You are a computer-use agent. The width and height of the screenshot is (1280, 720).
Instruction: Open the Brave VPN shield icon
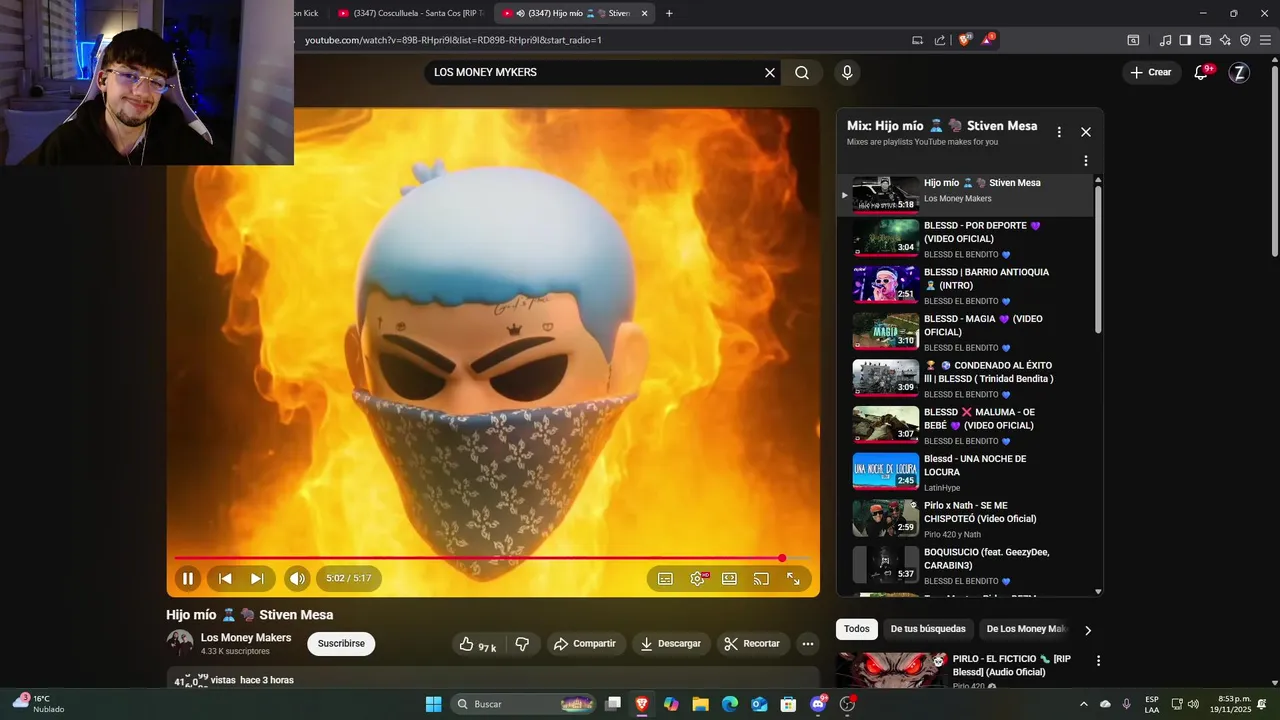1245,40
